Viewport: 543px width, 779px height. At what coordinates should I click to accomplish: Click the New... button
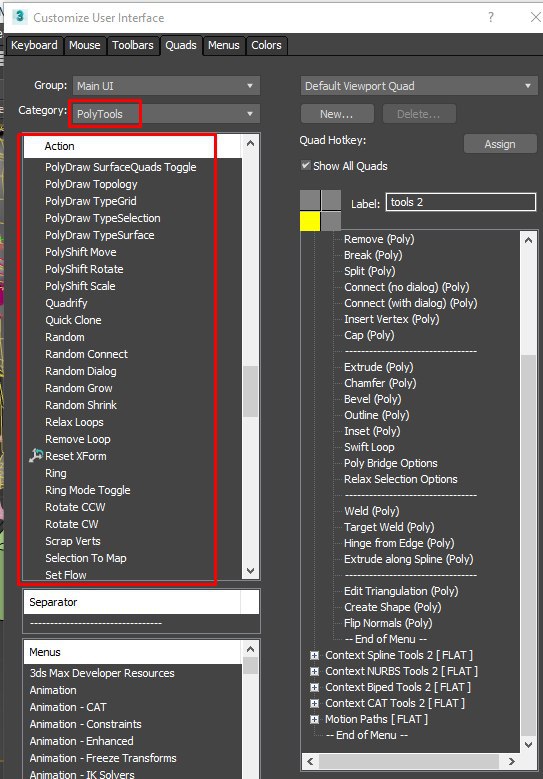[x=337, y=114]
